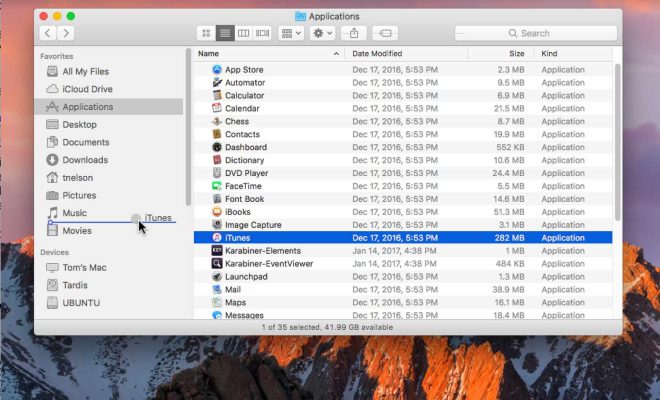The image size is (660, 400).
Task: Click the Image Capture app icon
Action: (x=217, y=225)
